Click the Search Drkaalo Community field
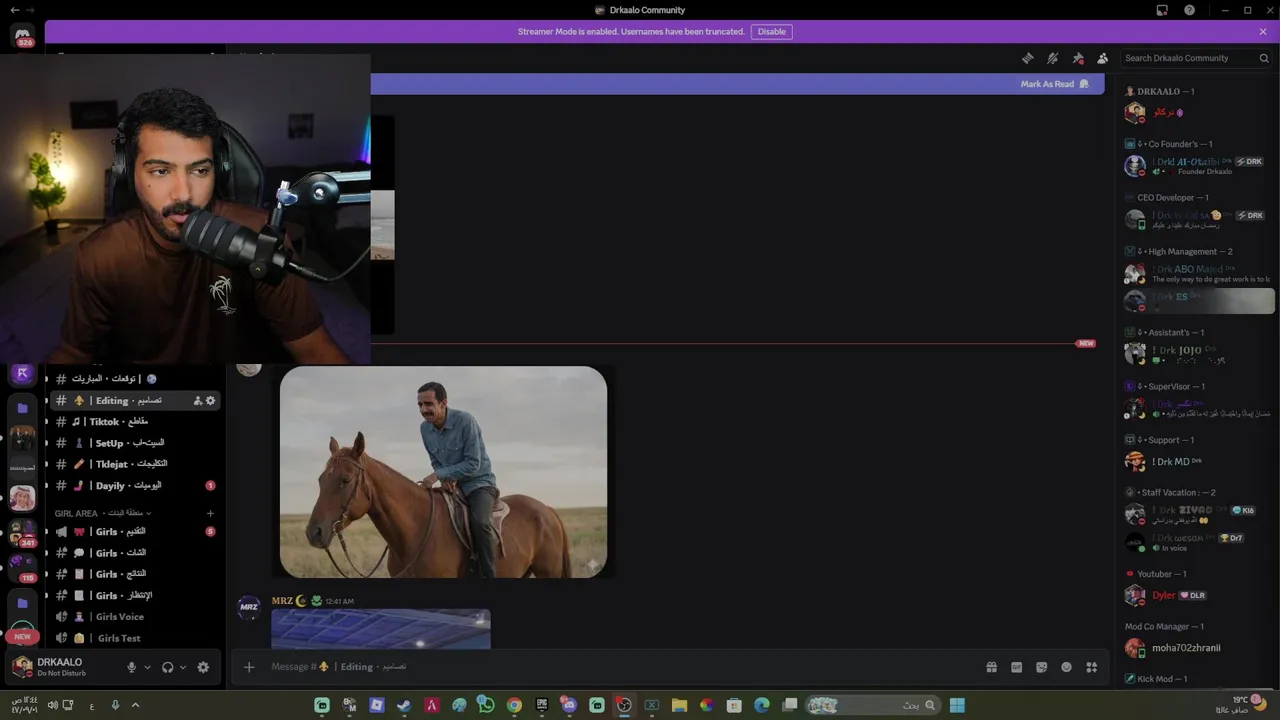Image resolution: width=1280 pixels, height=720 pixels. pos(1196,58)
